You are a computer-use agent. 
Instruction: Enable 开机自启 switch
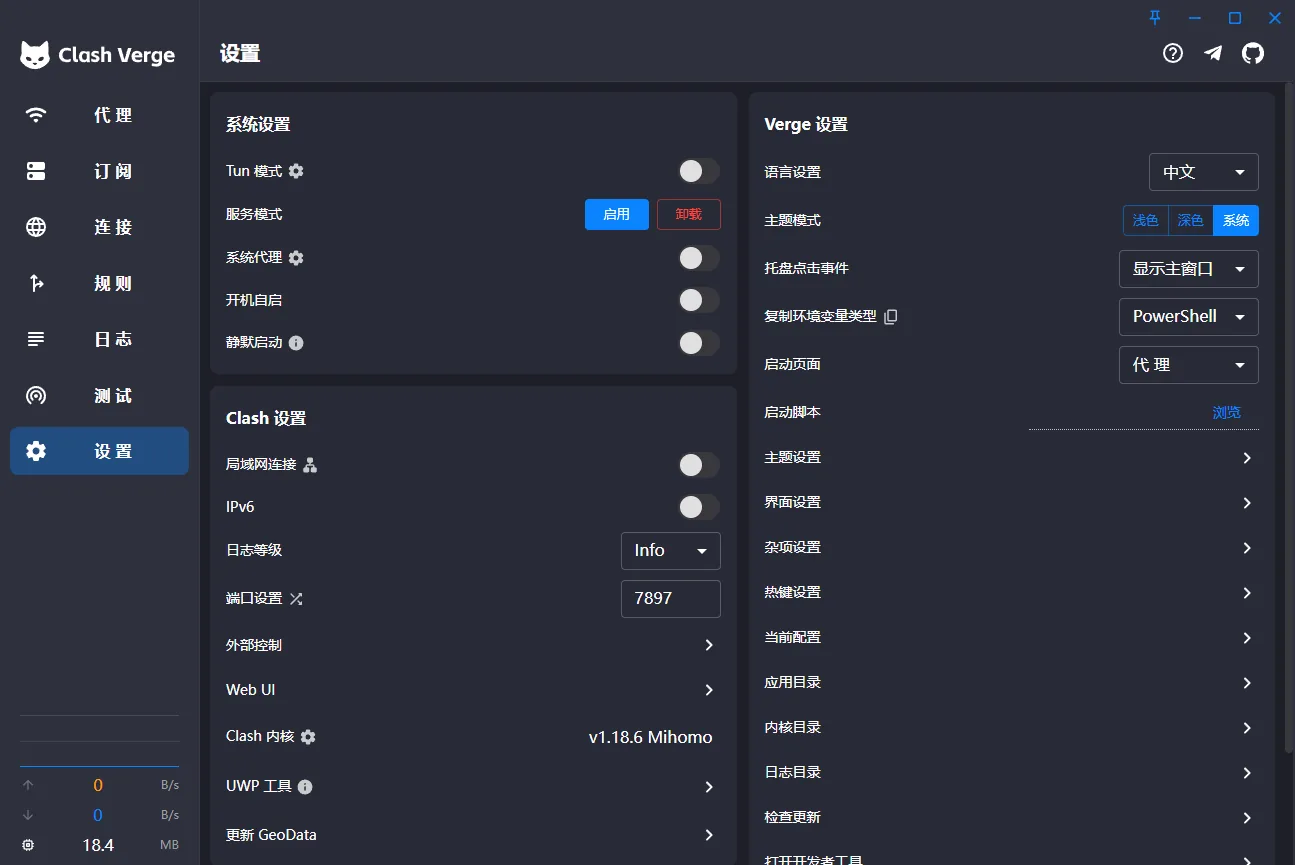coord(699,300)
